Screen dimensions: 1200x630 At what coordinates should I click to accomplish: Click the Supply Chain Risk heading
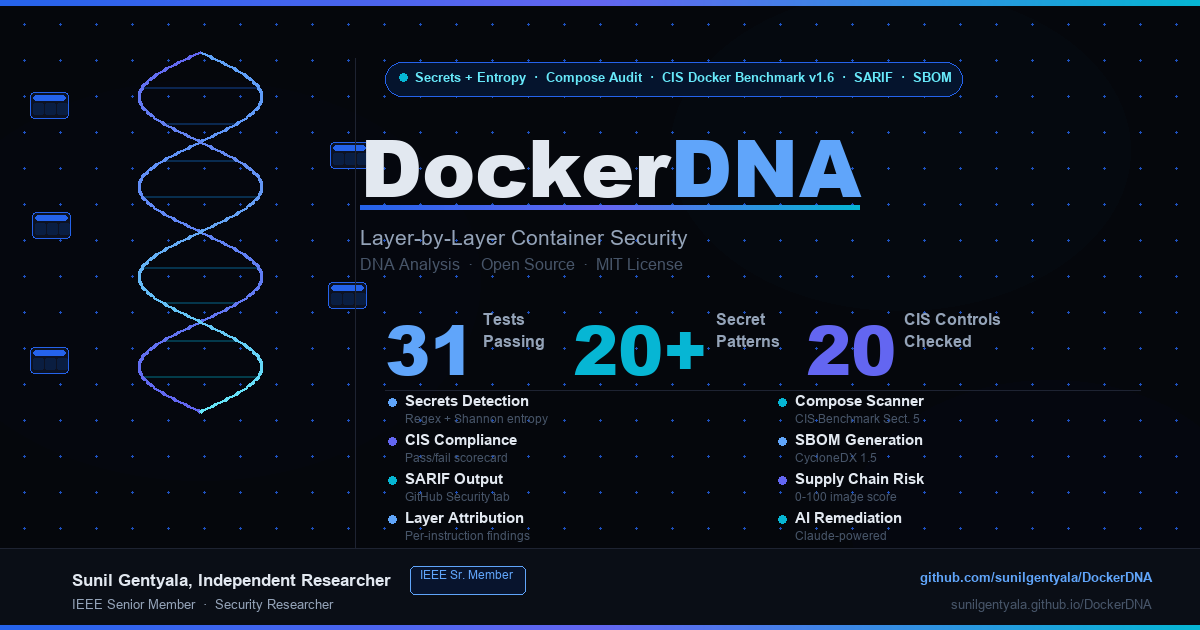tap(859, 479)
